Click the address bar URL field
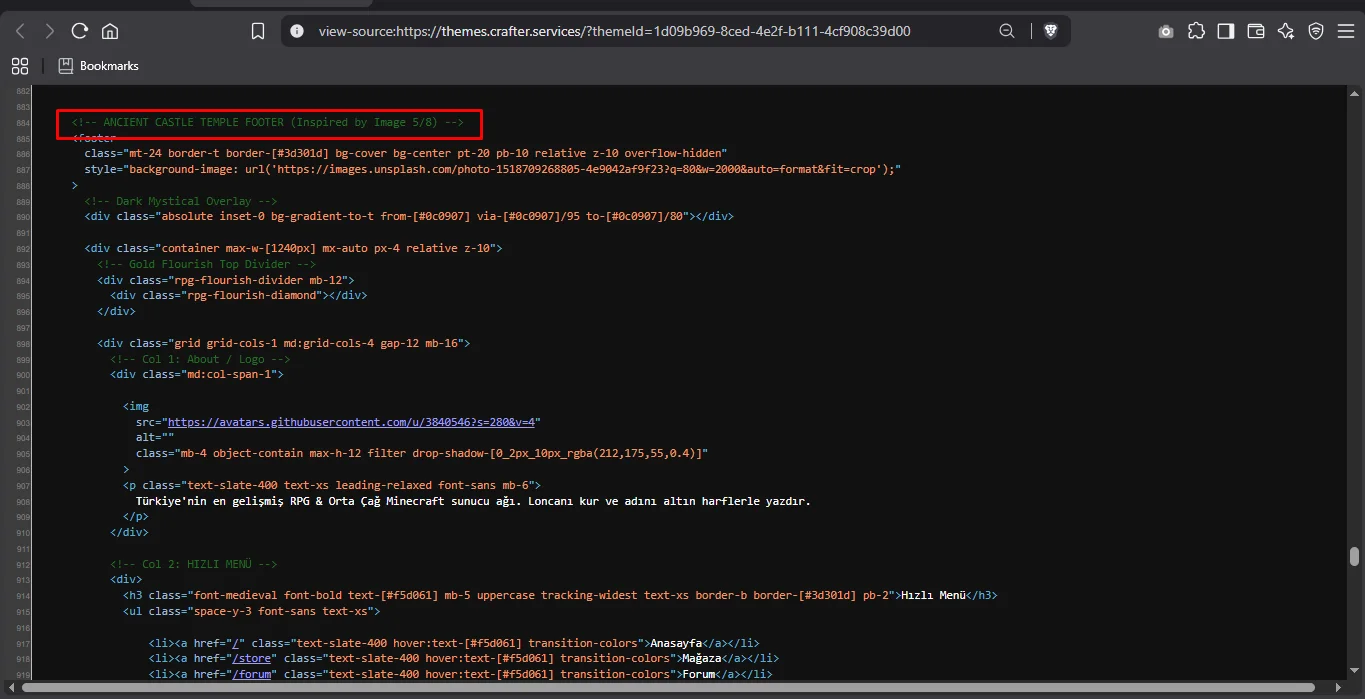Screen dimensions: 1365x699 click(614, 31)
